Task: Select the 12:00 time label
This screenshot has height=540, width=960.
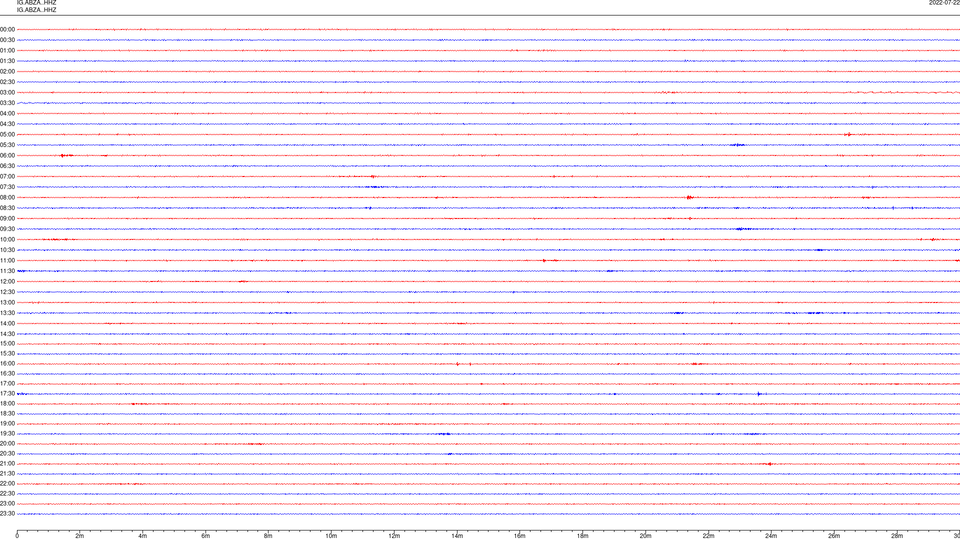Action: (x=7, y=282)
